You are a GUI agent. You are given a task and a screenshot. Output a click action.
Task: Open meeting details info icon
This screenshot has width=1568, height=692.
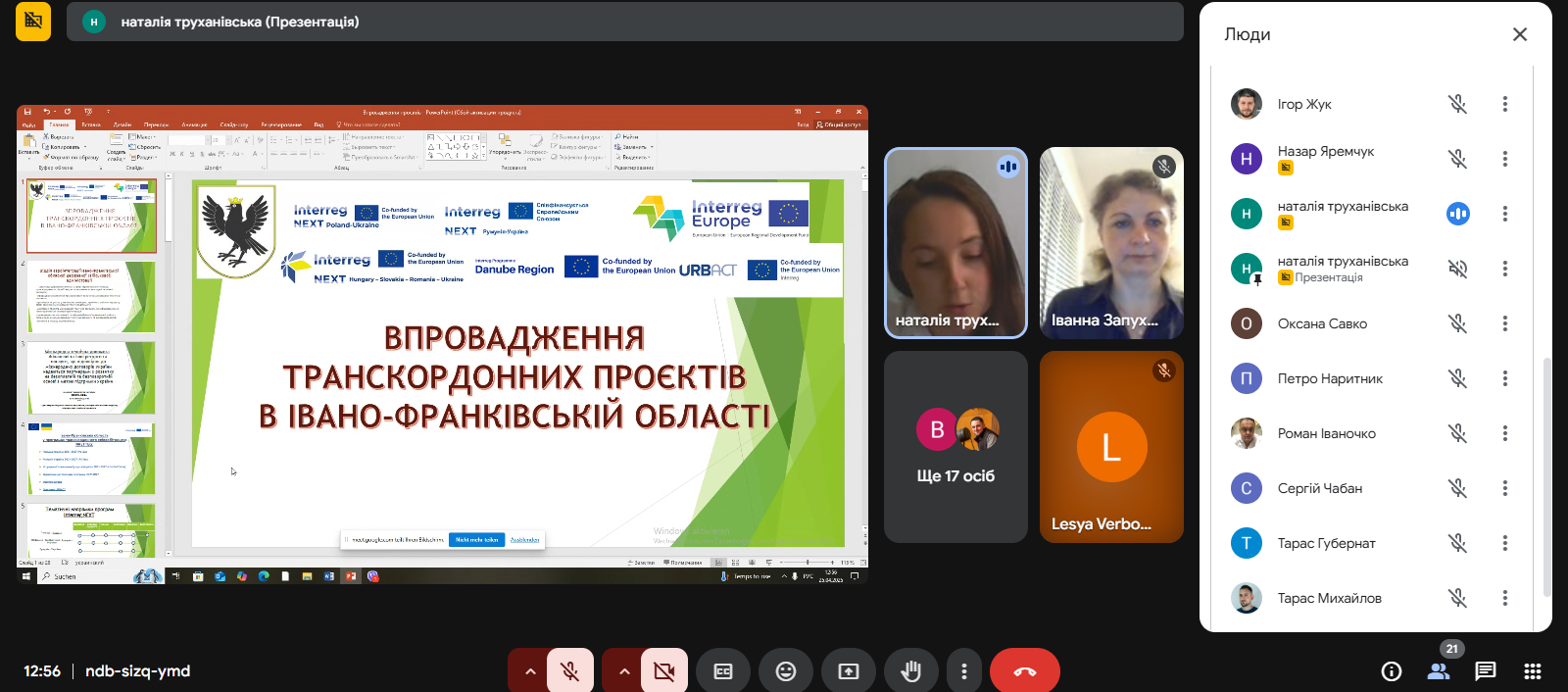click(1392, 671)
